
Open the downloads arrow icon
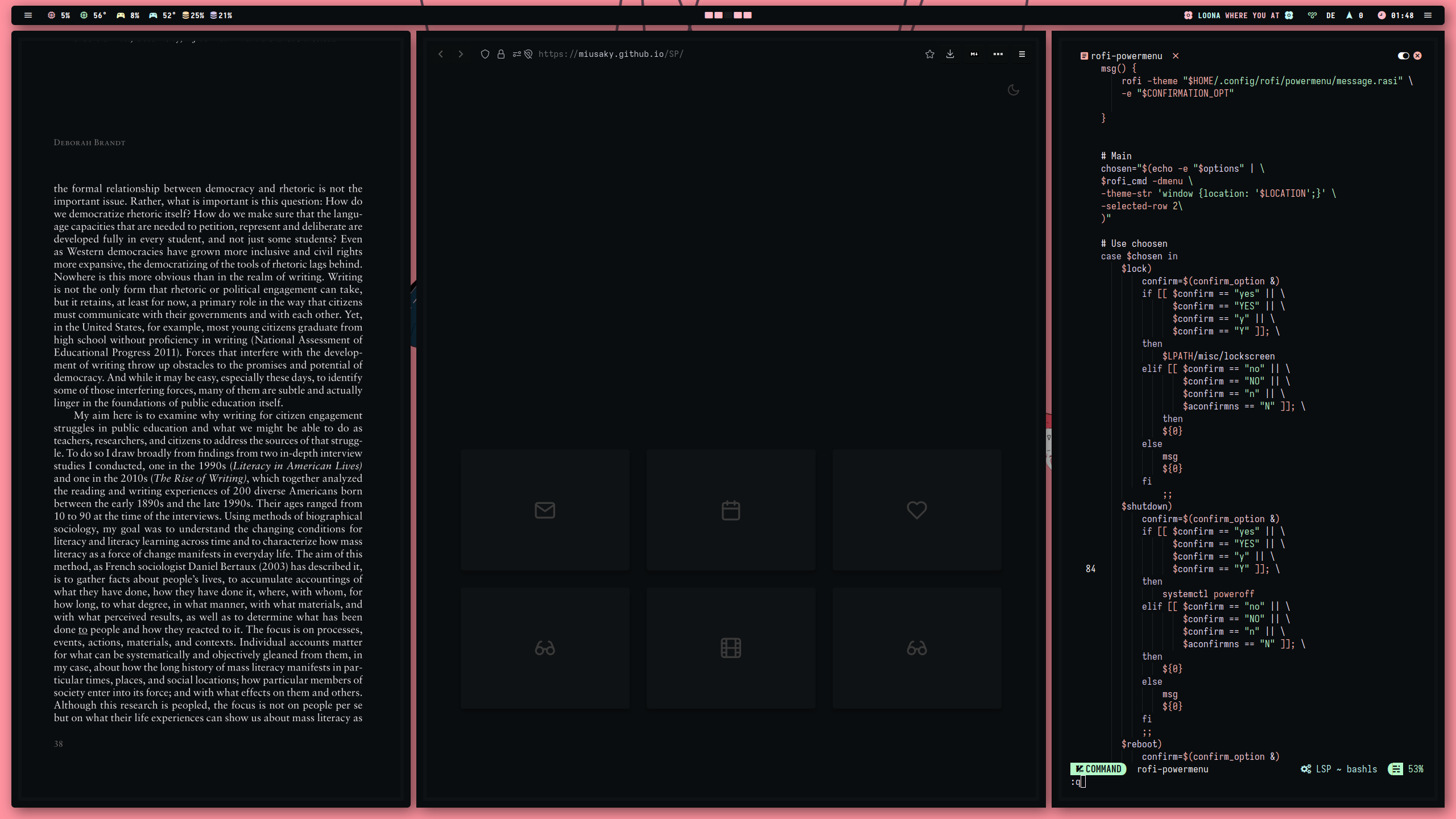tap(950, 54)
